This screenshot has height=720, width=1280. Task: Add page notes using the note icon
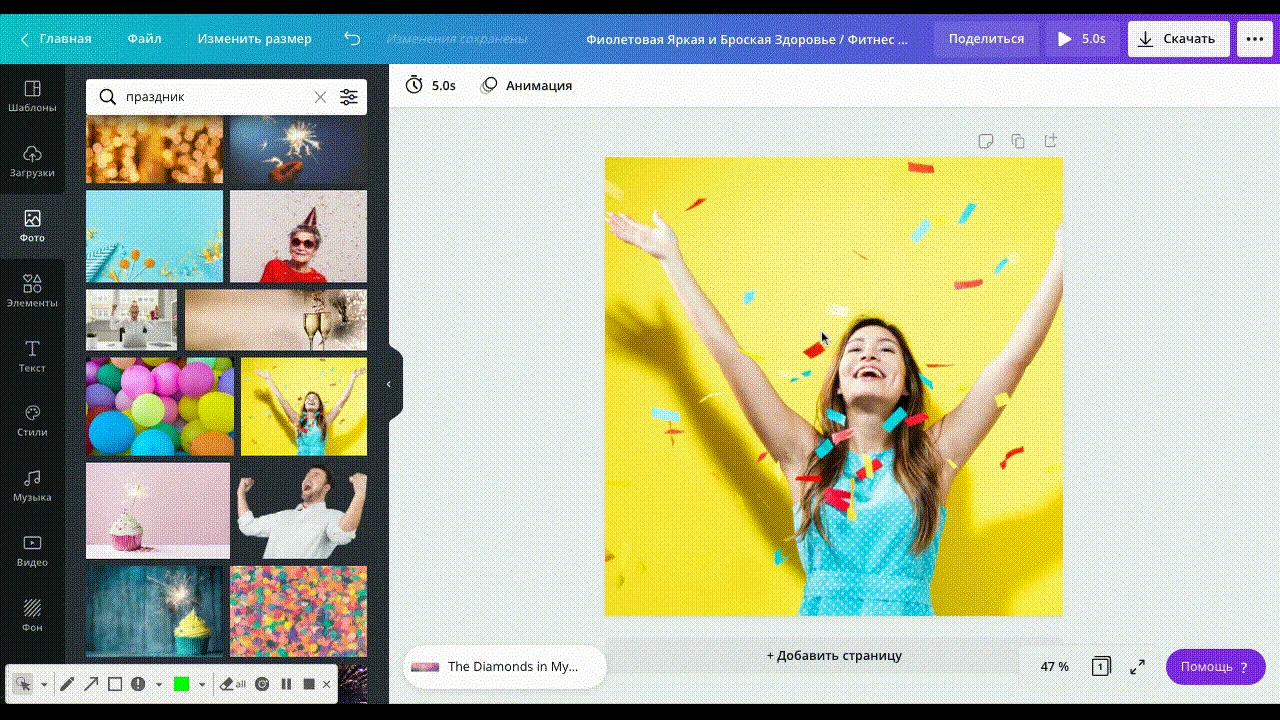[x=986, y=141]
